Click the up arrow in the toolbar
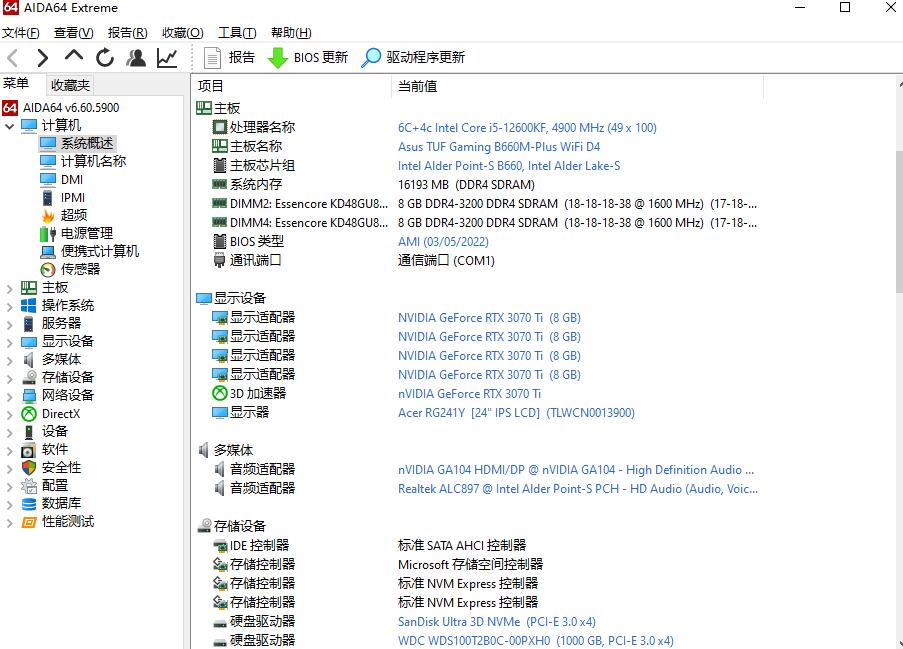The height and width of the screenshot is (649, 903). point(74,57)
